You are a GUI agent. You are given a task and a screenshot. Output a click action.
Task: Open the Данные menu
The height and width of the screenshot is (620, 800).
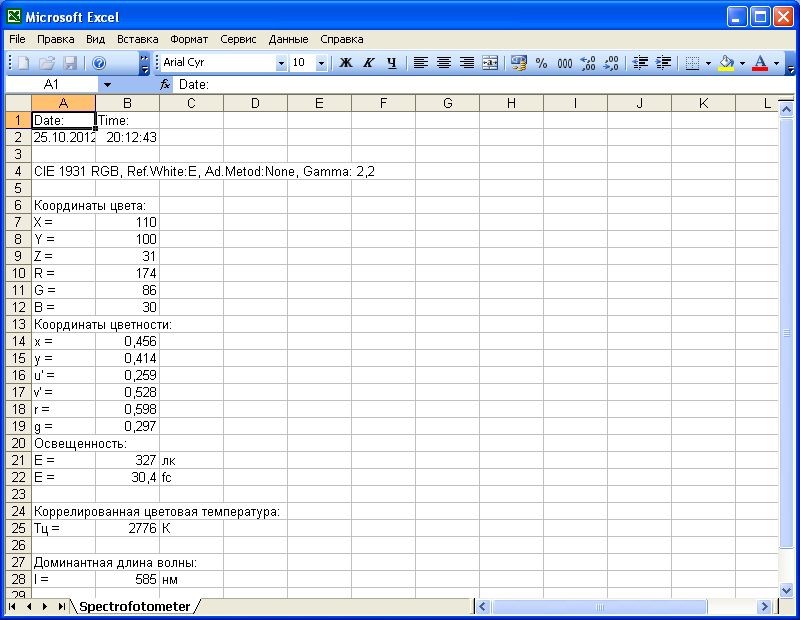coord(288,39)
